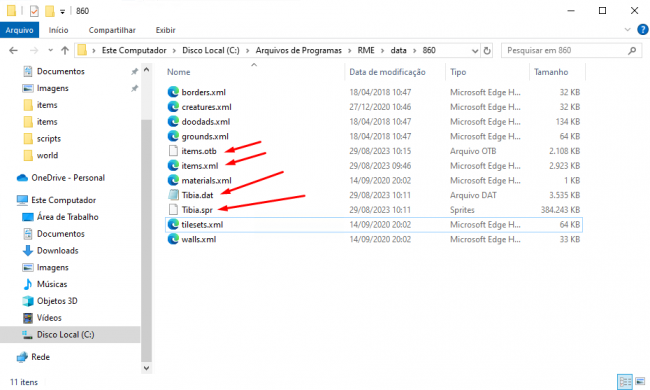
Task: Click the navigation pane scroll up arrow
Action: click(146, 70)
